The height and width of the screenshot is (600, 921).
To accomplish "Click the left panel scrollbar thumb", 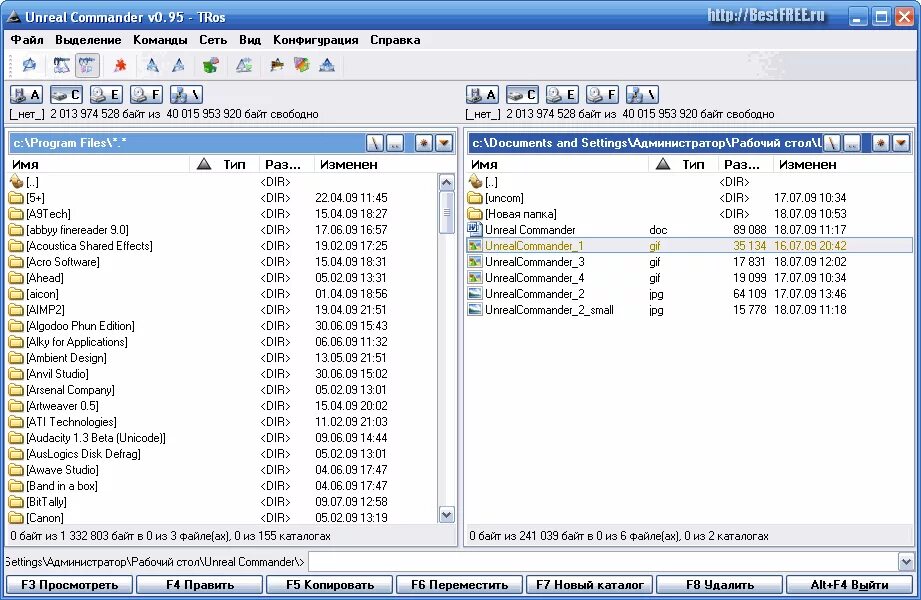I will click(446, 212).
